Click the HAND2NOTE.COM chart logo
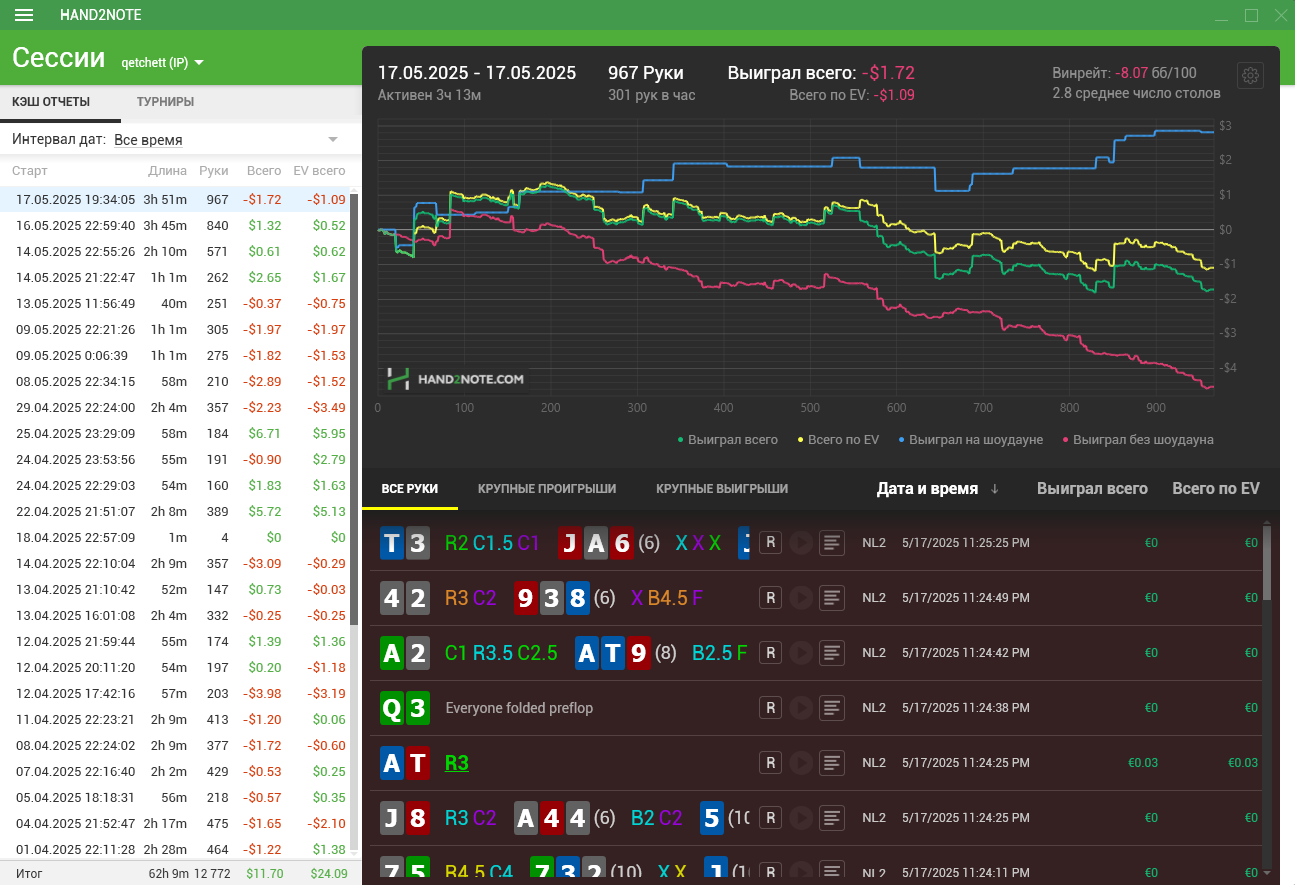Viewport: 1295px width, 885px height. point(456,379)
